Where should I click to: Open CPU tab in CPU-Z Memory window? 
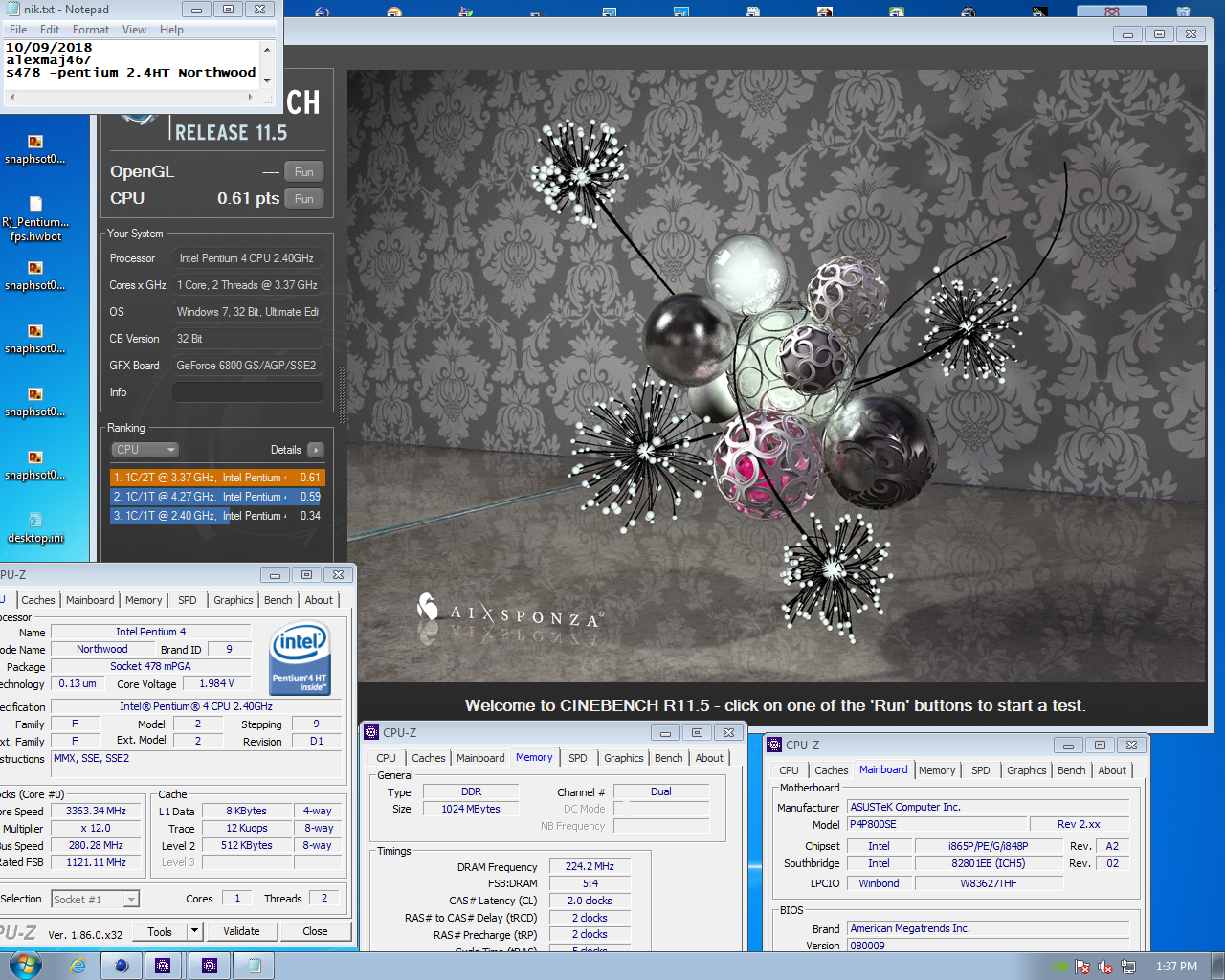click(x=387, y=758)
